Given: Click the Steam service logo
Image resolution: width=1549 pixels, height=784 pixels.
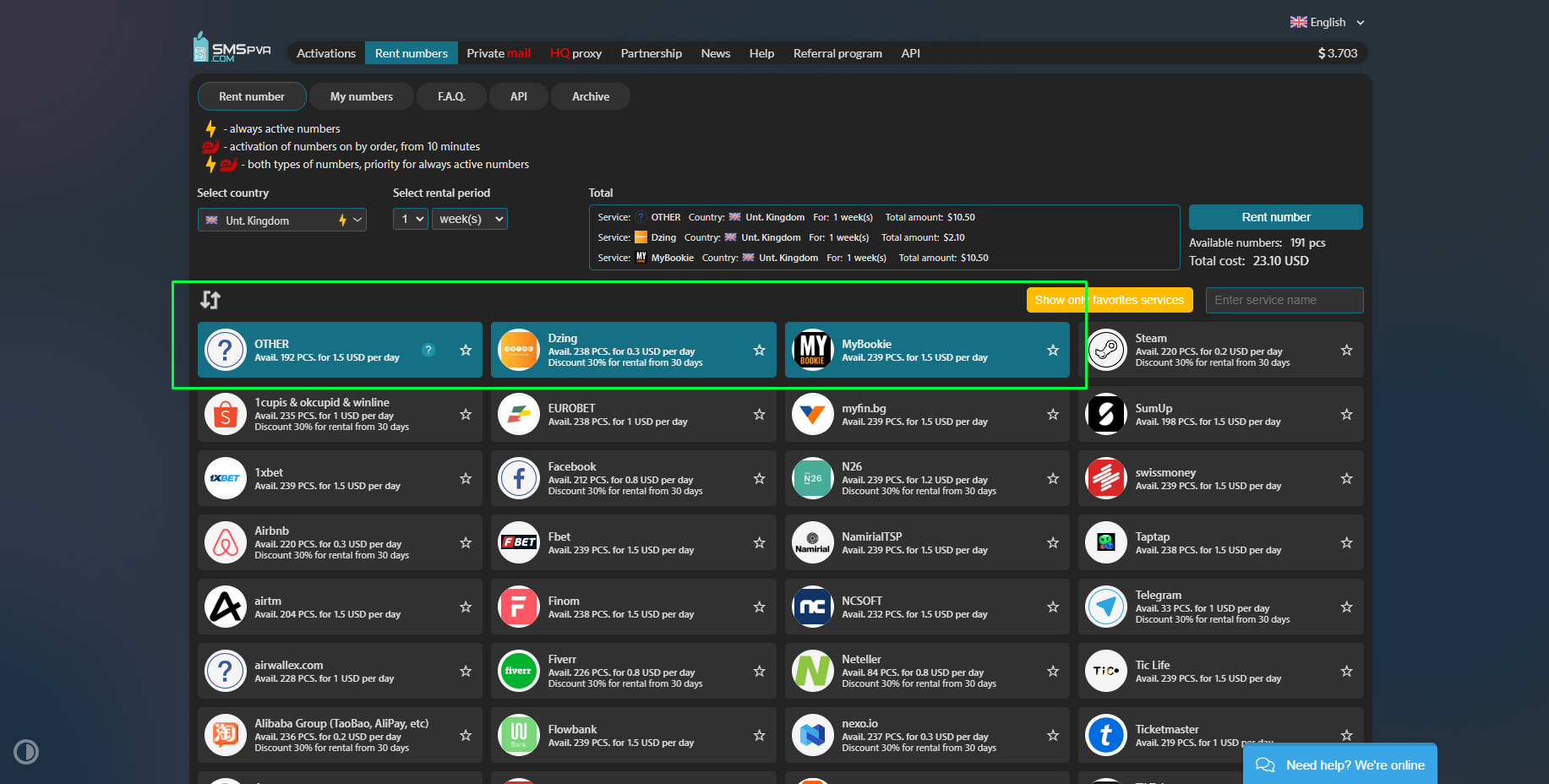Looking at the screenshot, I should click(x=1106, y=350).
